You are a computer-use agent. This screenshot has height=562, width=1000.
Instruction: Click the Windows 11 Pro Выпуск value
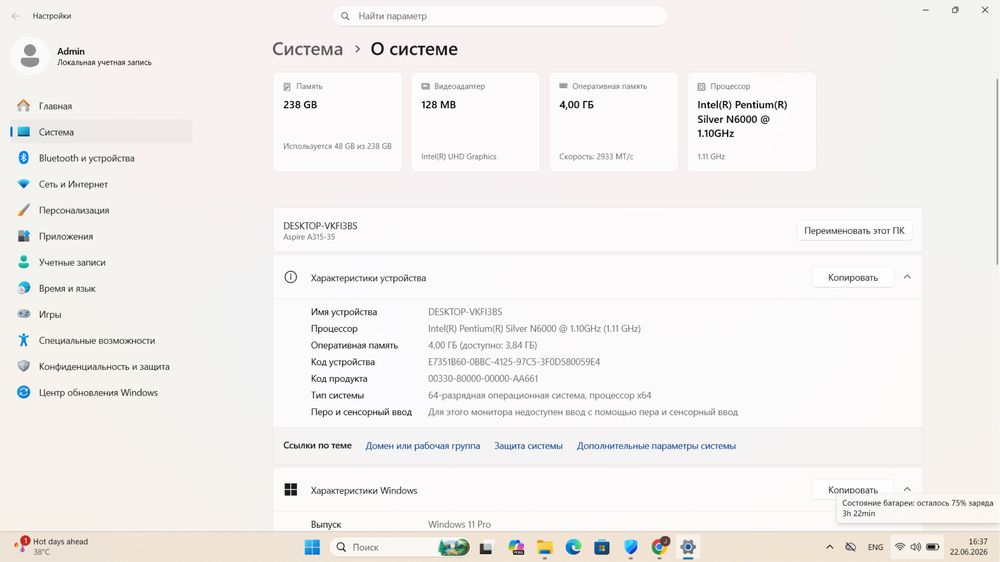point(459,524)
